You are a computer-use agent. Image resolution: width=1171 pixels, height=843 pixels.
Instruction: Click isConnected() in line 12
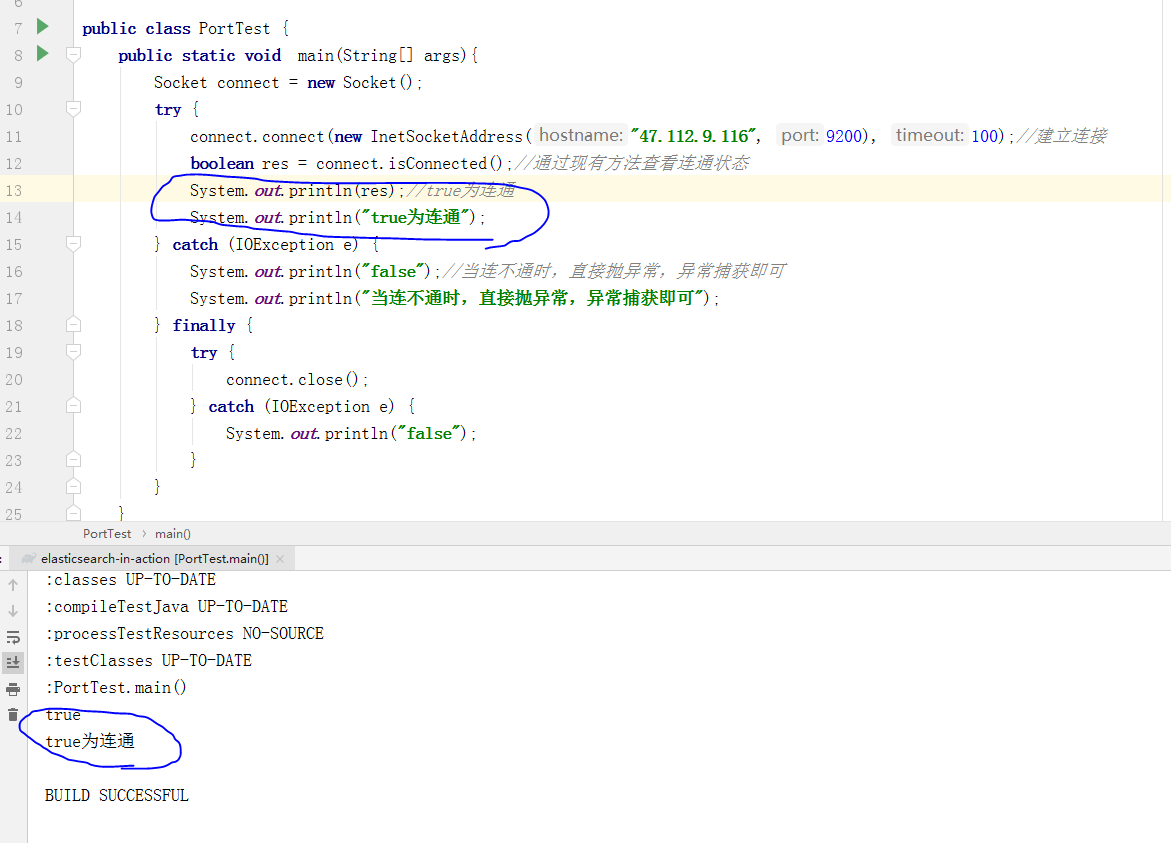[x=446, y=164]
